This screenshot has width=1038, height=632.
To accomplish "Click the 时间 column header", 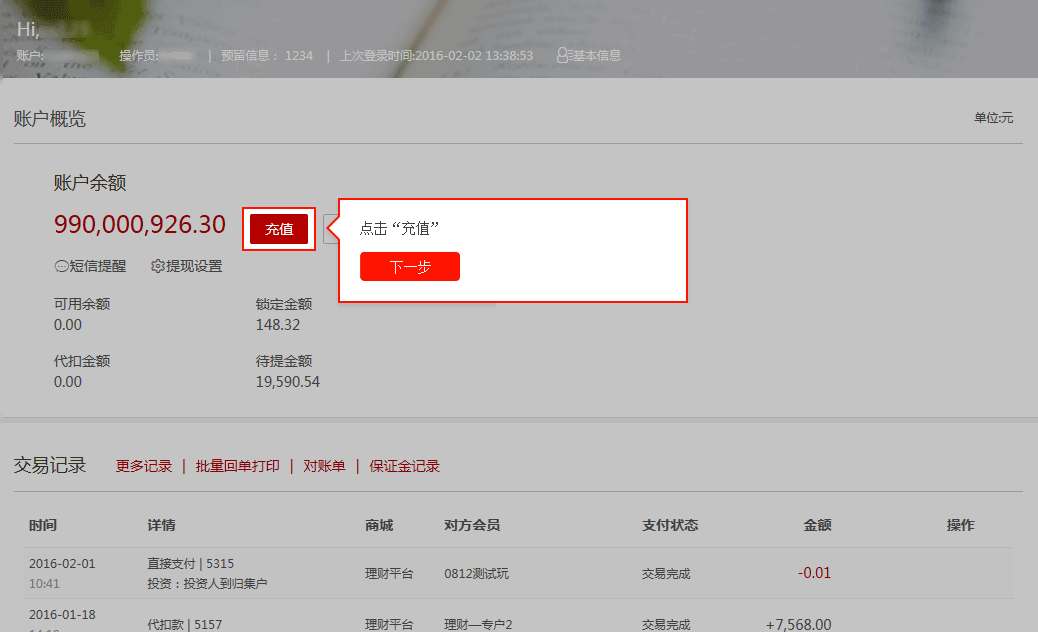I will tap(43, 525).
